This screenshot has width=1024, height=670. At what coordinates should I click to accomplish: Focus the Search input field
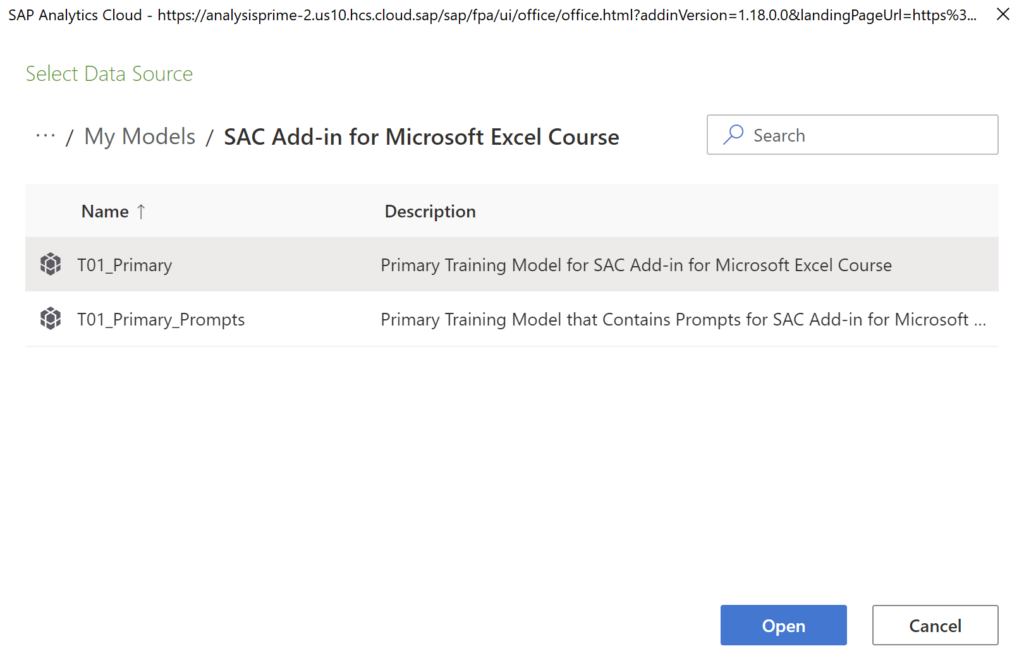tap(852, 135)
